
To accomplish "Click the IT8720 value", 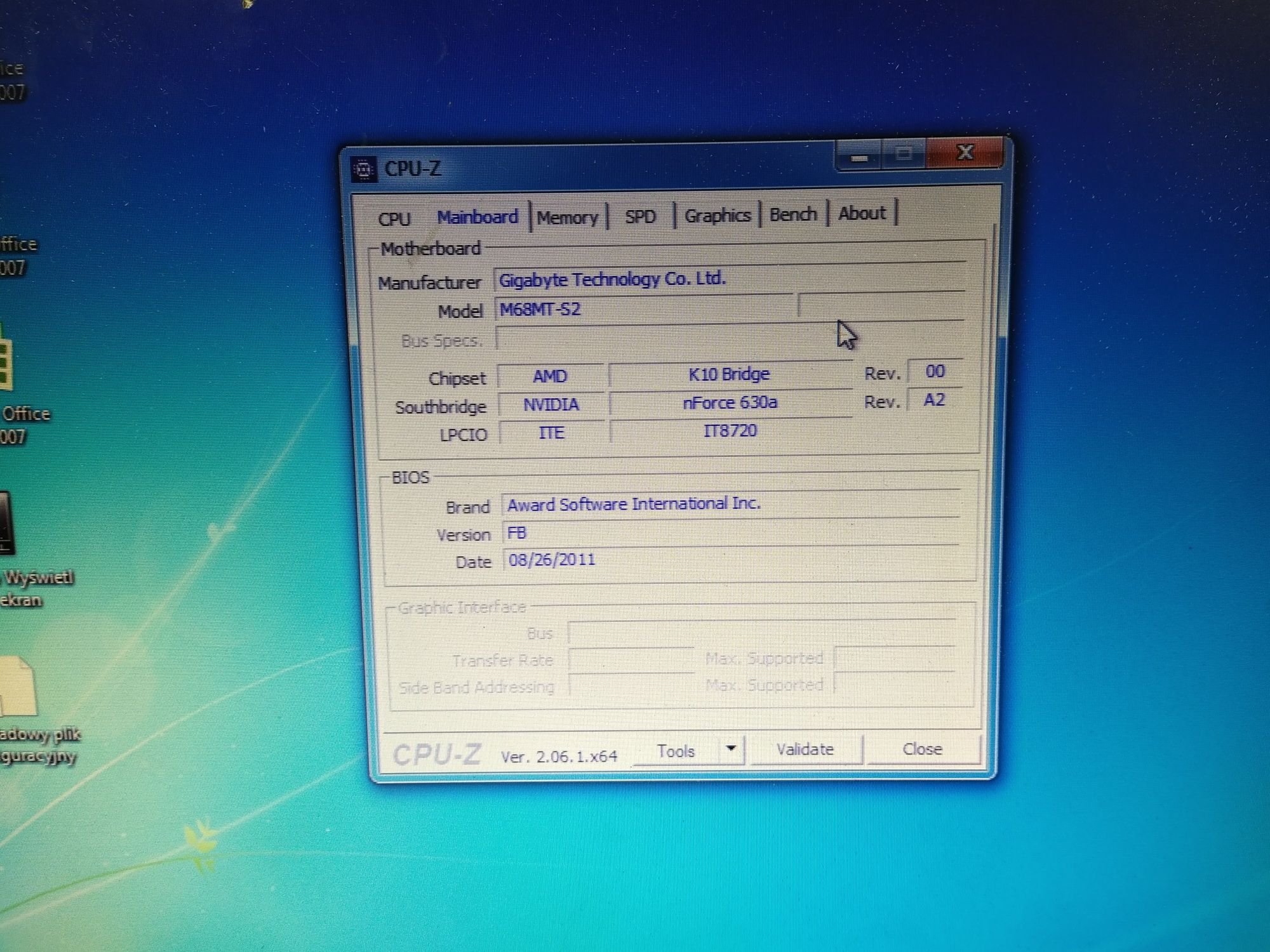I will [730, 431].
